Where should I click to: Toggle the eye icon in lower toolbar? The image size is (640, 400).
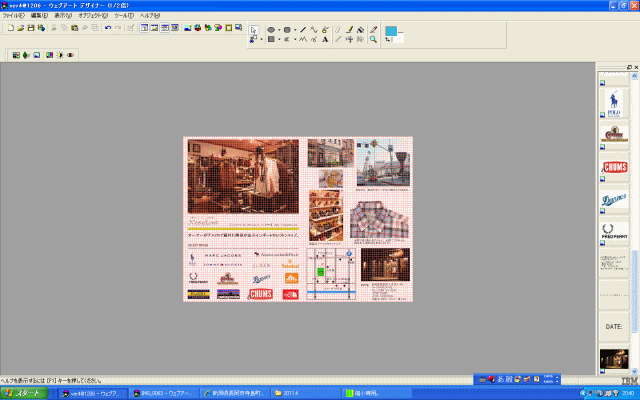tap(70, 55)
